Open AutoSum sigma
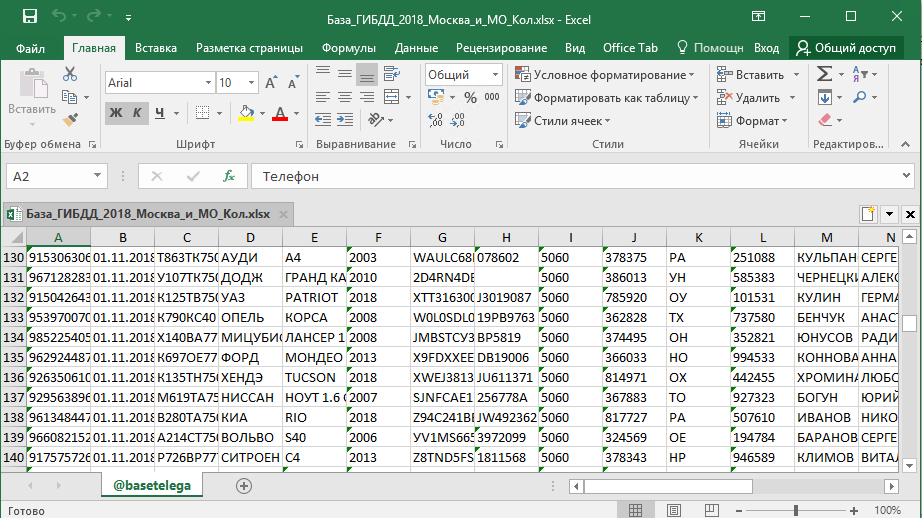The width and height of the screenshot is (922, 518). pyautogui.click(x=824, y=74)
